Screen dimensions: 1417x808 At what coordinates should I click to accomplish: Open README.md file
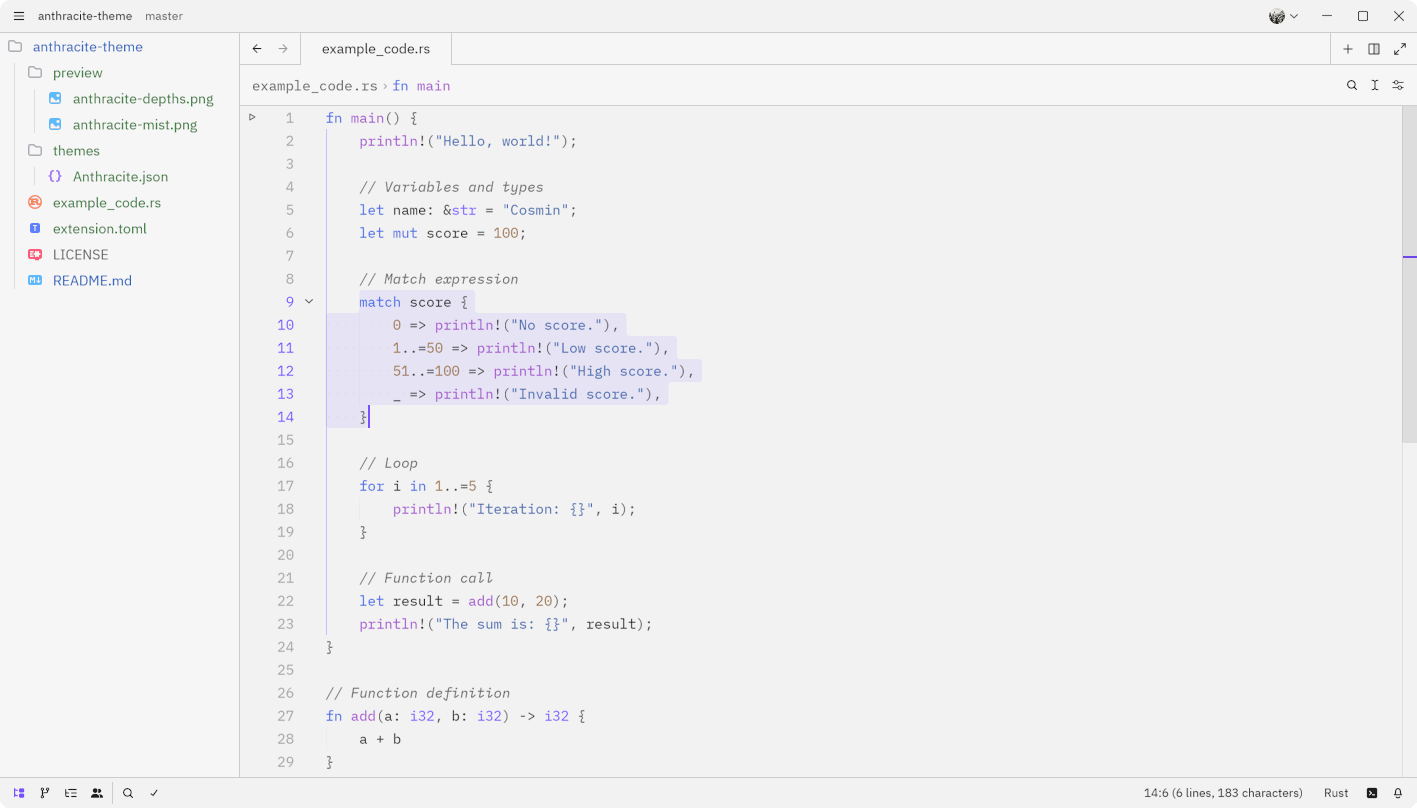coord(92,281)
